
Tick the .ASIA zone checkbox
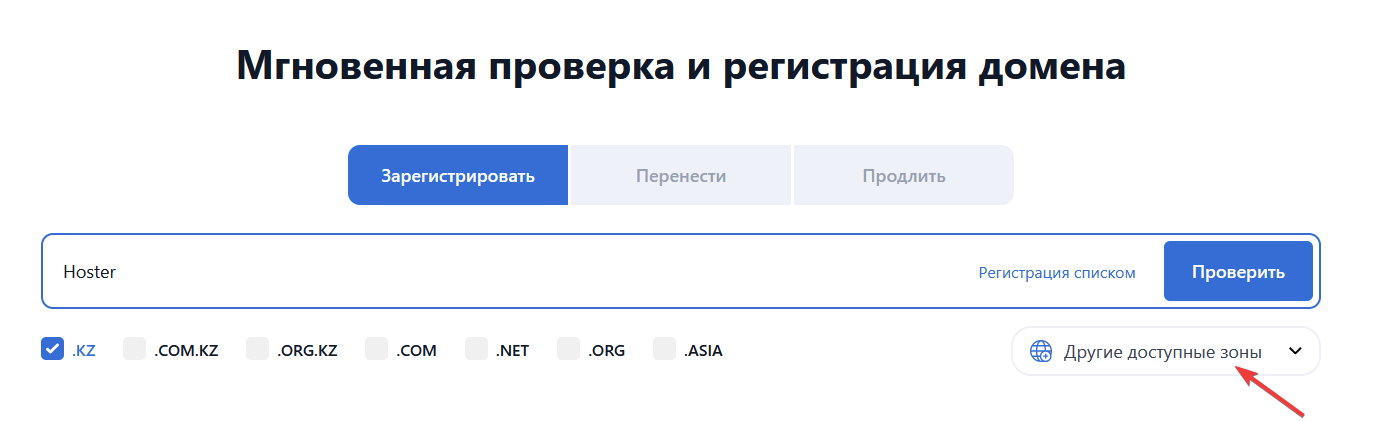pyautogui.click(x=665, y=349)
